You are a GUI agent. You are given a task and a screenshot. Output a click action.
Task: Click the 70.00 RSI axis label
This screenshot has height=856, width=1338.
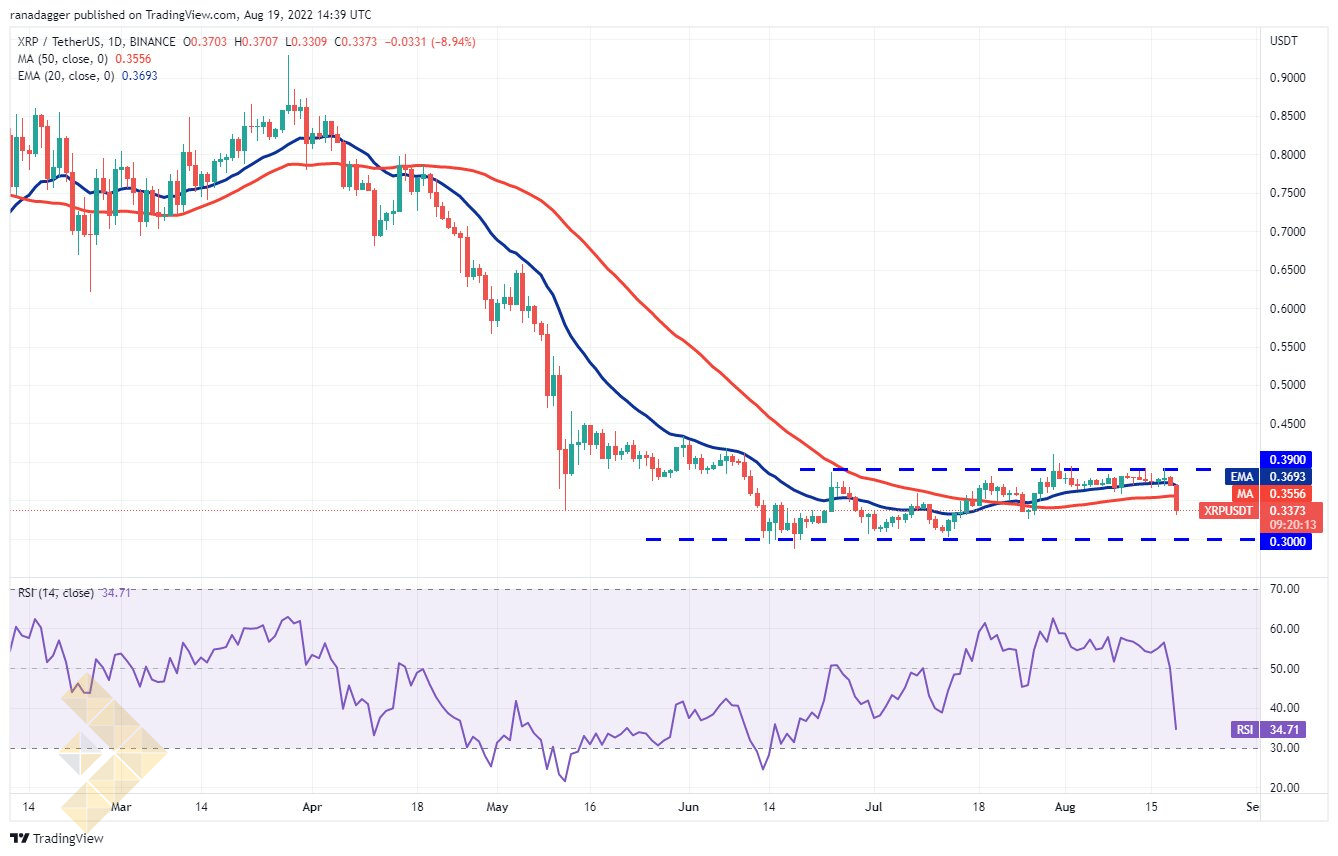(x=1284, y=590)
